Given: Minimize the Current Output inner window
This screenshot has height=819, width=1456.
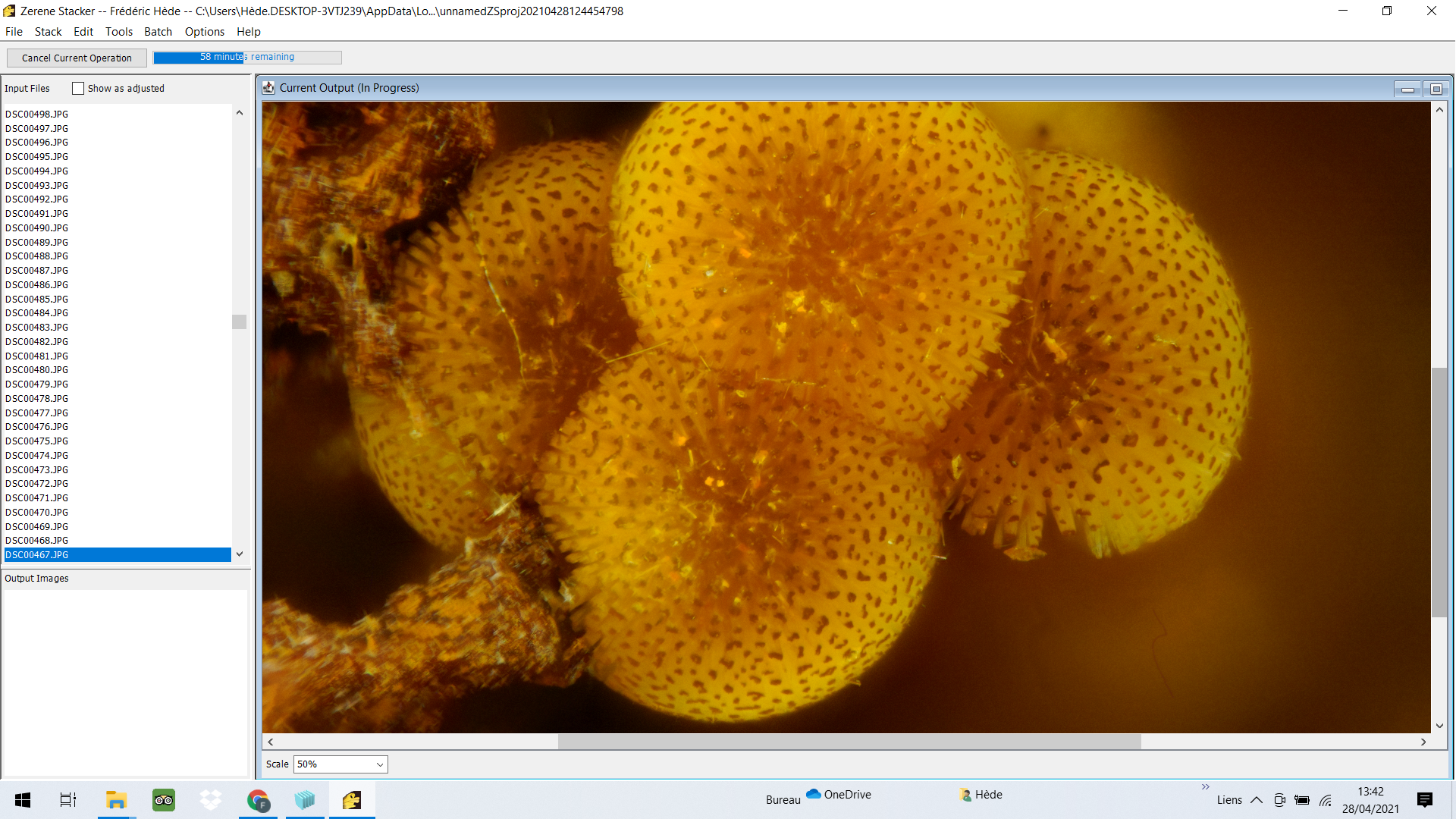Looking at the screenshot, I should pos(1407,89).
